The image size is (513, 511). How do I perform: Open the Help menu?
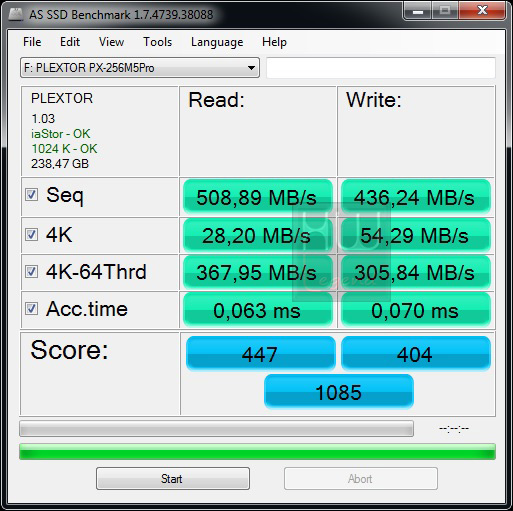pos(274,42)
